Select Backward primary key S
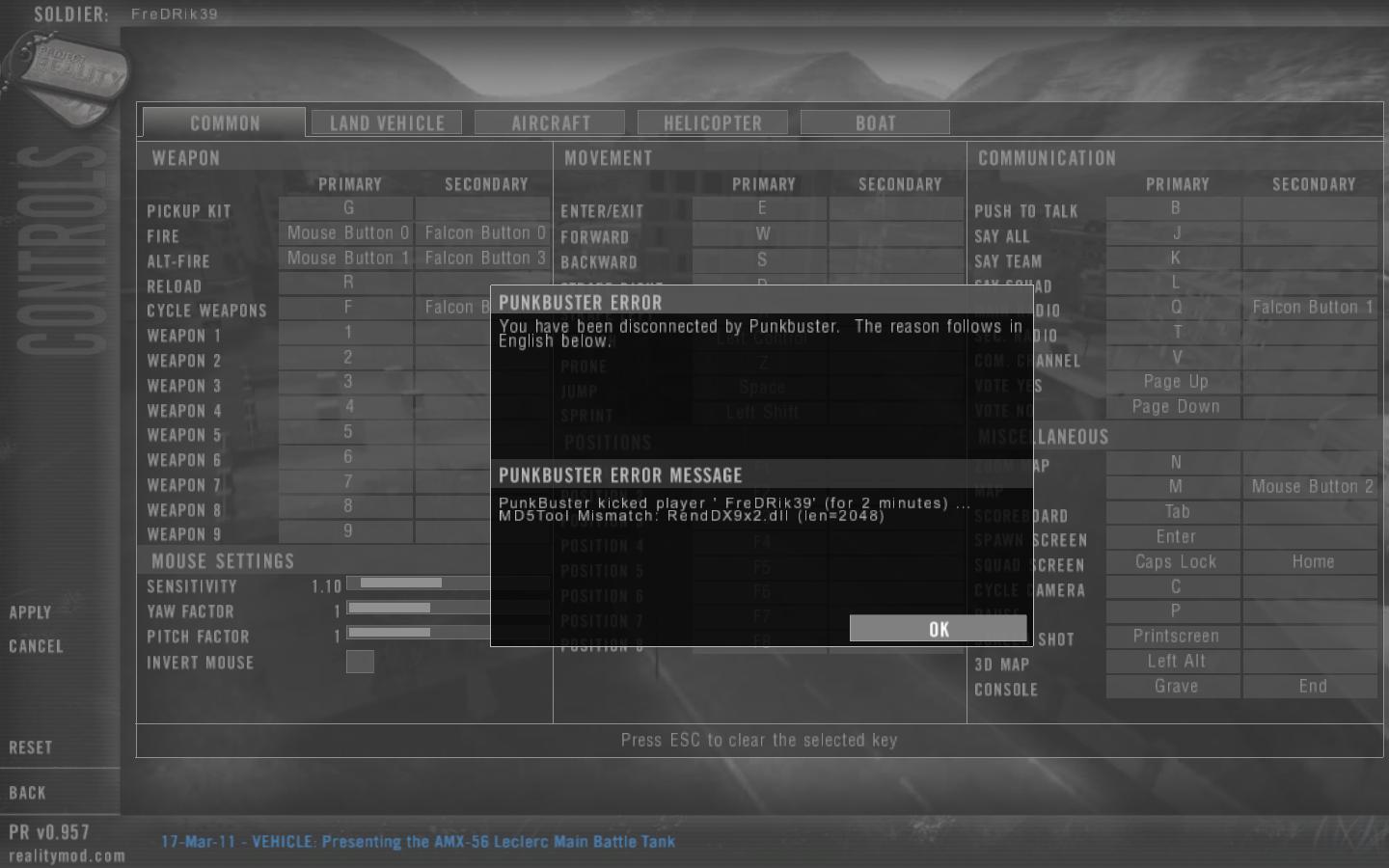Viewport: 1389px width, 868px height. point(760,260)
